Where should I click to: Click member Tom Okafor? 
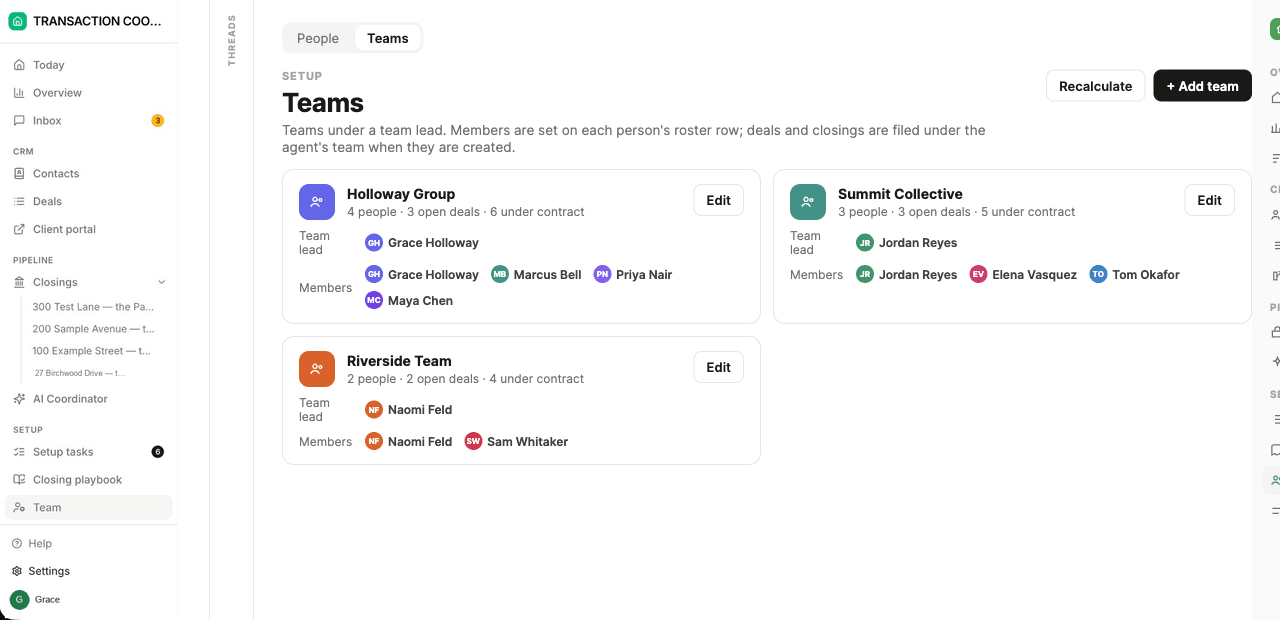click(1135, 275)
